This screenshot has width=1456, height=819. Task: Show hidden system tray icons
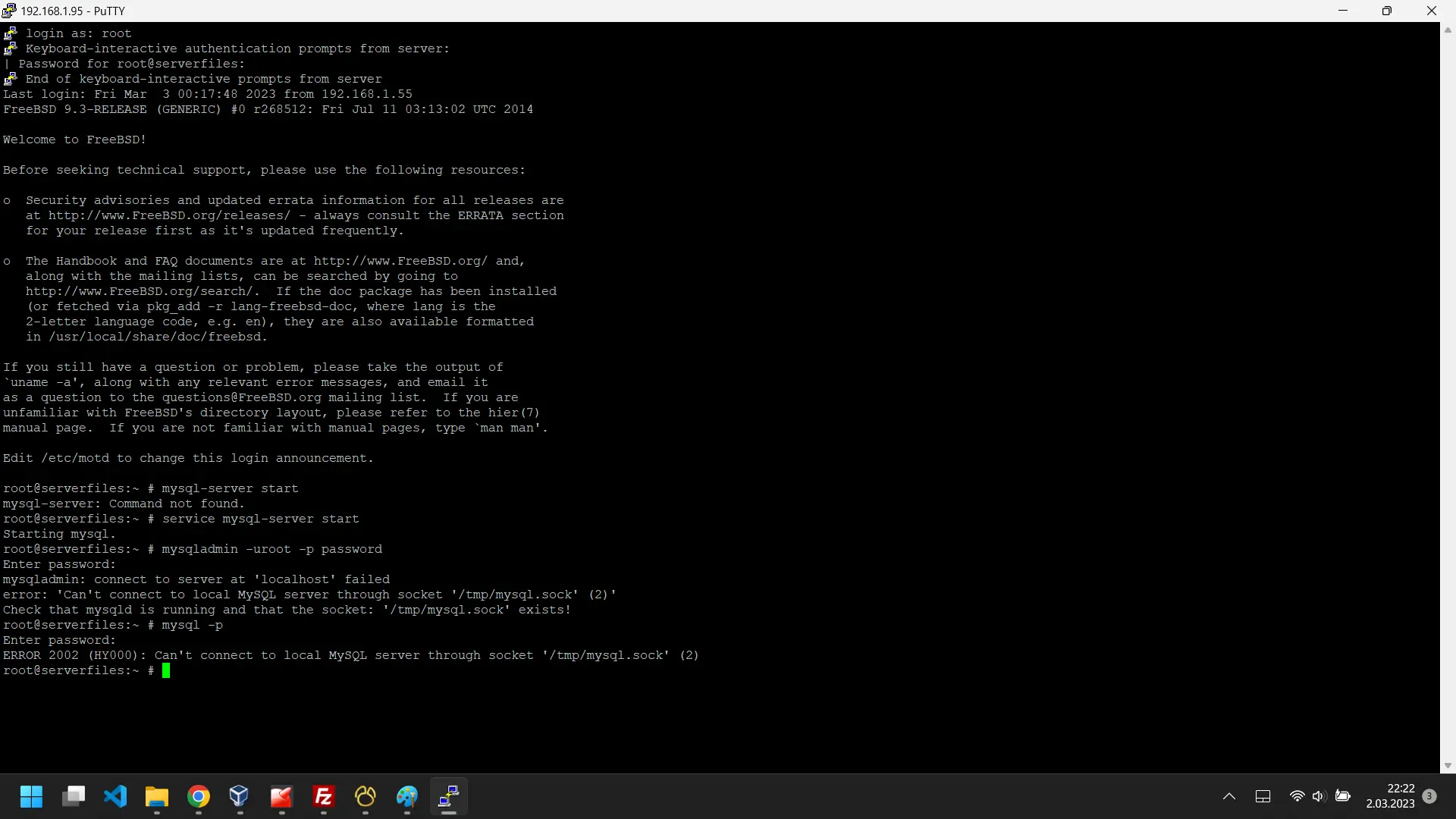click(x=1229, y=797)
